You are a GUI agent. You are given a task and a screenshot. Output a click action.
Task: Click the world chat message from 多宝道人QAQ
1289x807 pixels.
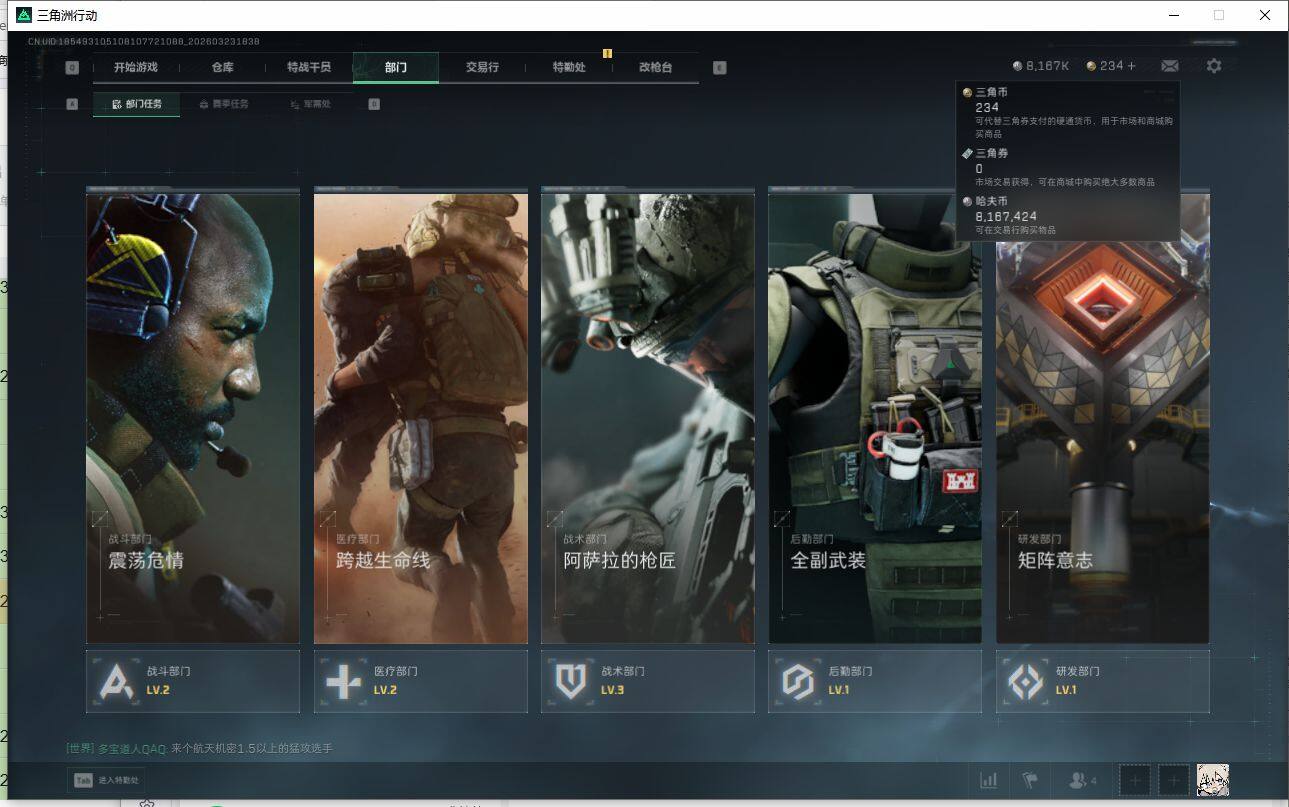(x=199, y=748)
